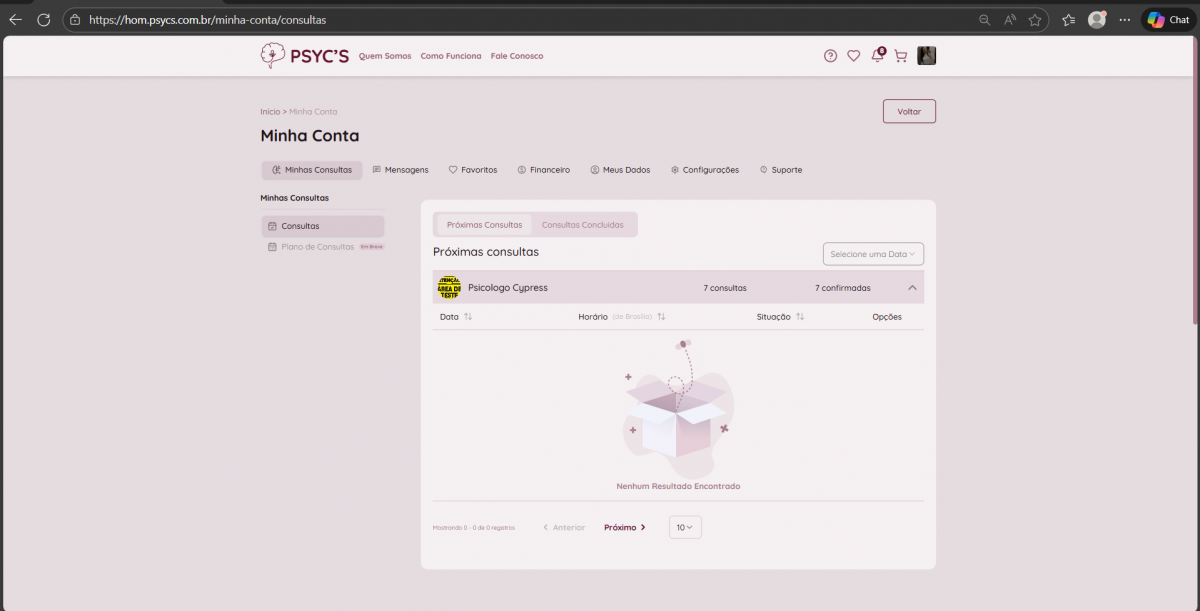Screen dimensions: 1200x611
Task: Open the Selecione uma Data dropdown
Action: 873,254
